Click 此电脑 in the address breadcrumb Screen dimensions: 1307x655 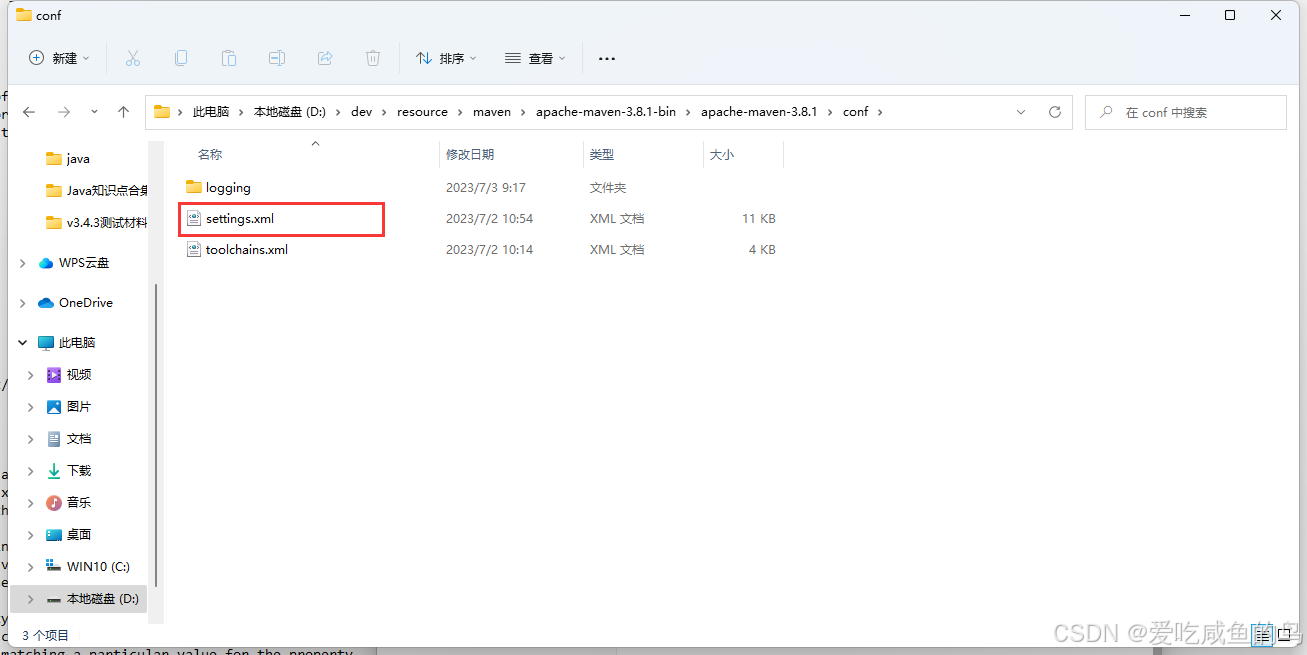210,112
